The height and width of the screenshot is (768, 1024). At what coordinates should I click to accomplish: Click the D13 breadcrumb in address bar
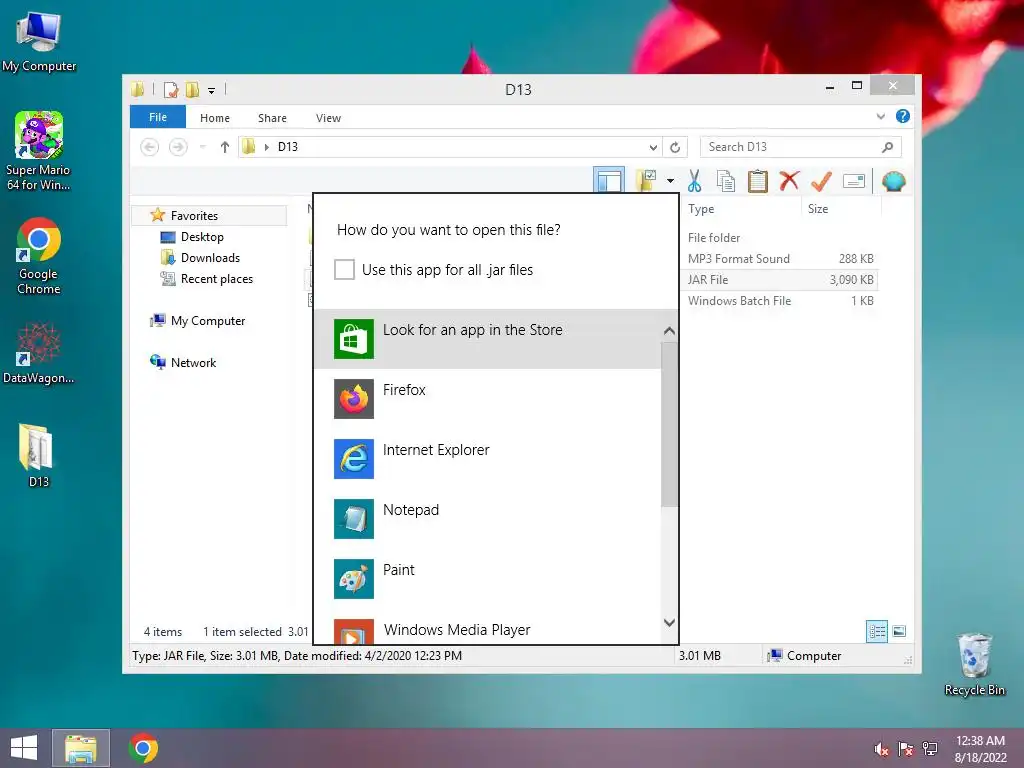pos(288,147)
